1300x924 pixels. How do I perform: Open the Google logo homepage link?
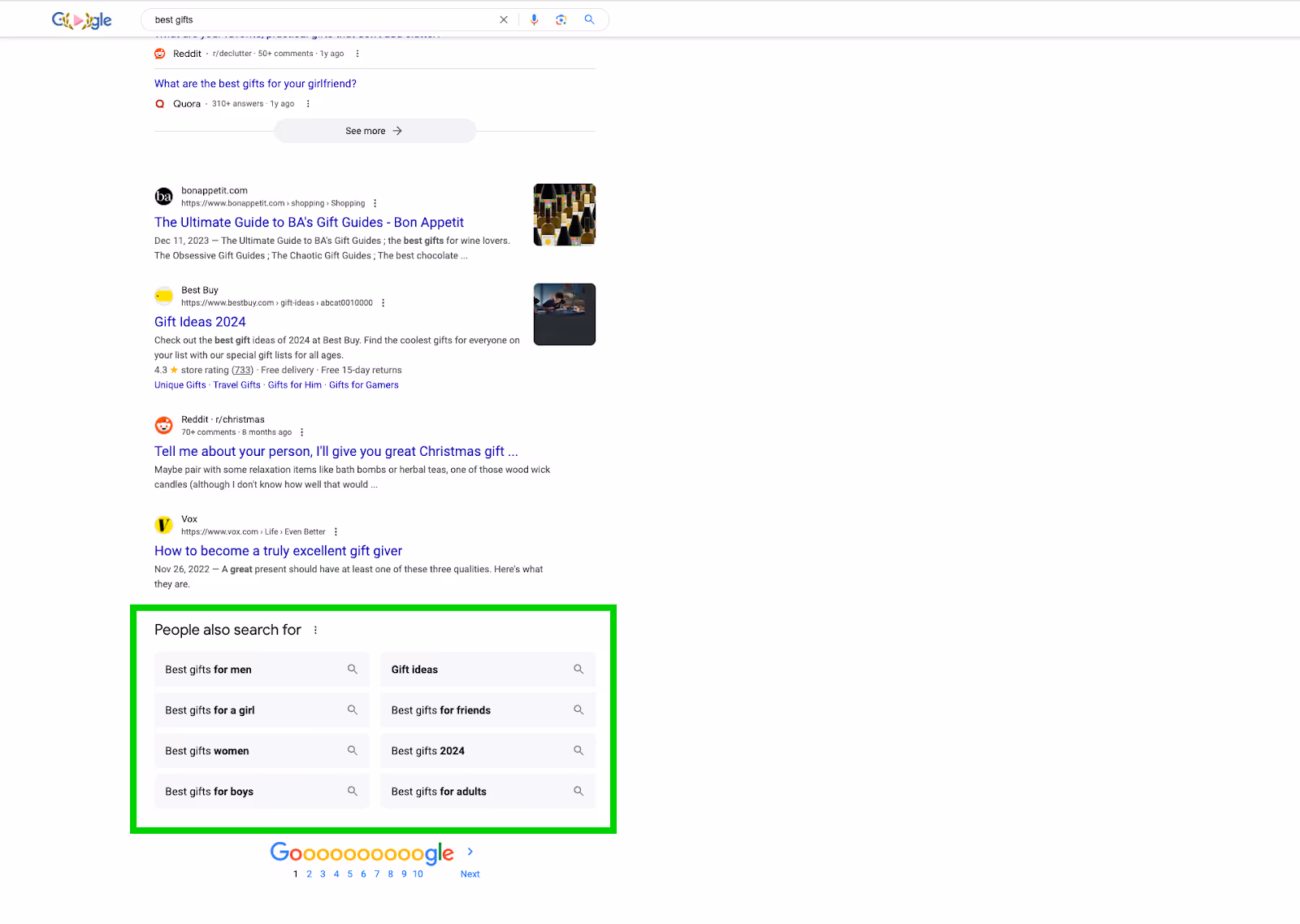click(81, 20)
